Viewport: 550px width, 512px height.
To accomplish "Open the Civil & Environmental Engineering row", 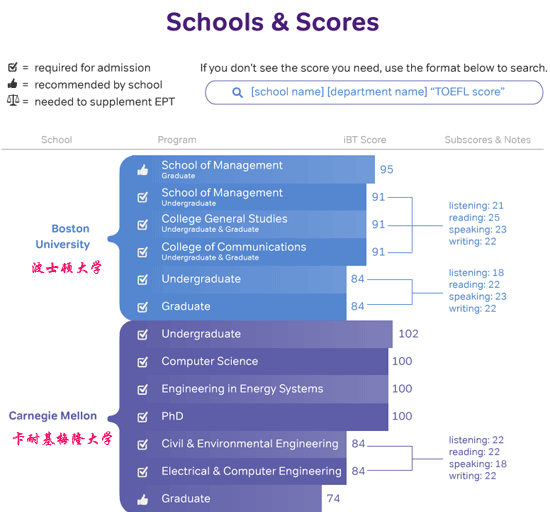I will (x=233, y=444).
